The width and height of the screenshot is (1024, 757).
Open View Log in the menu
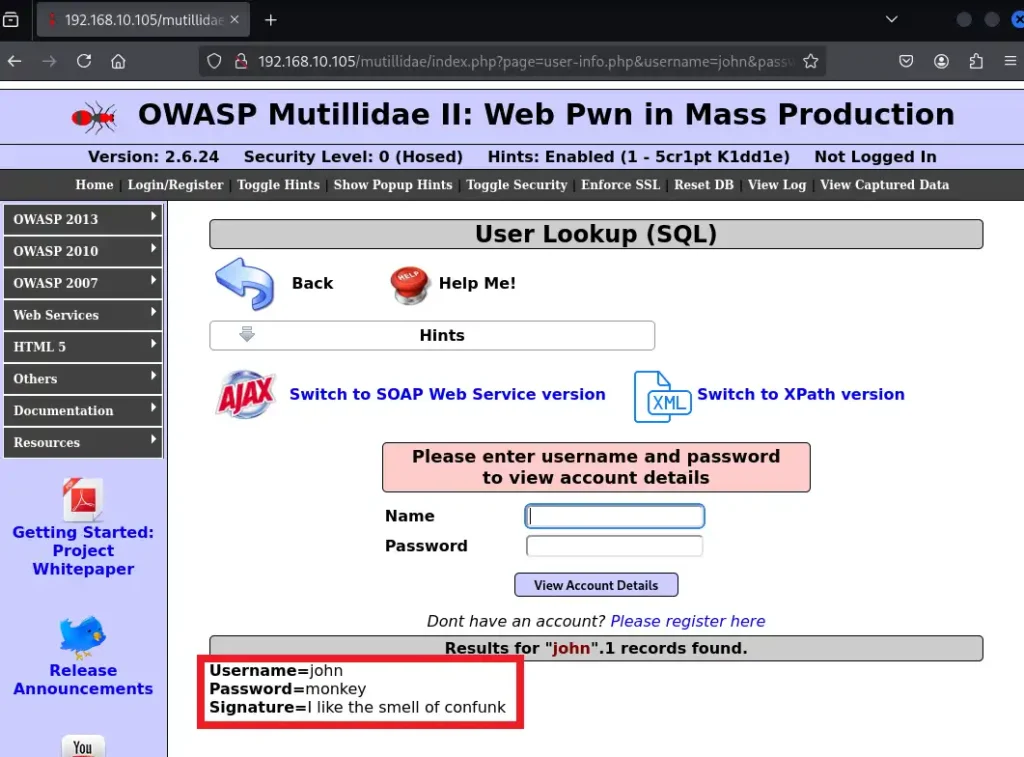coord(777,185)
